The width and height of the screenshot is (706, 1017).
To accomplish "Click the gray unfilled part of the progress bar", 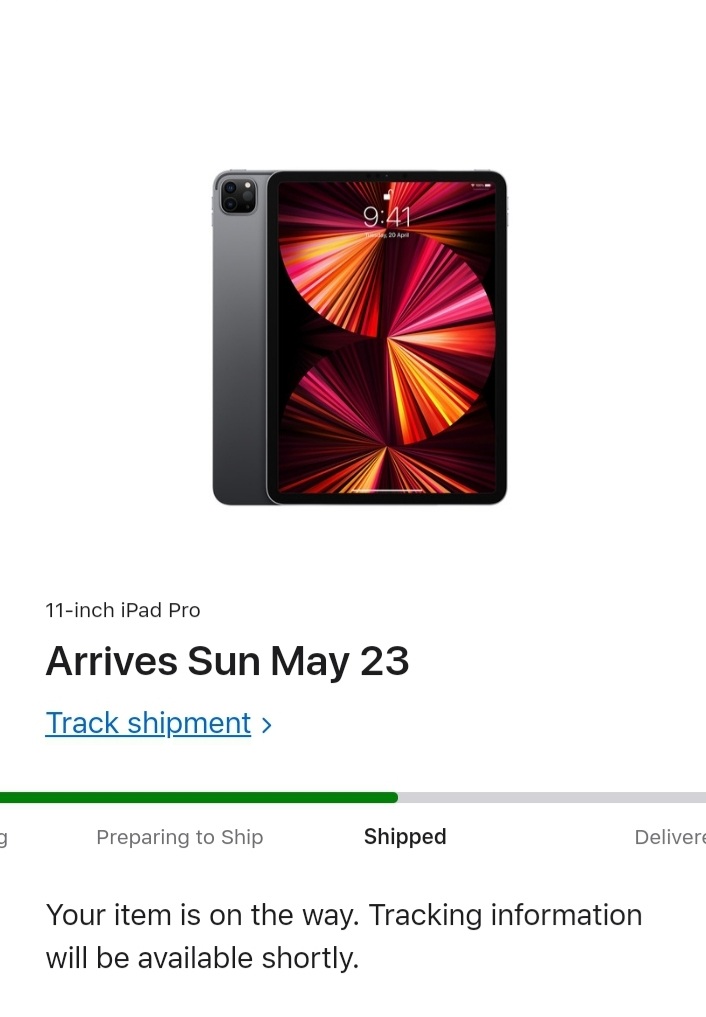I will (550, 797).
